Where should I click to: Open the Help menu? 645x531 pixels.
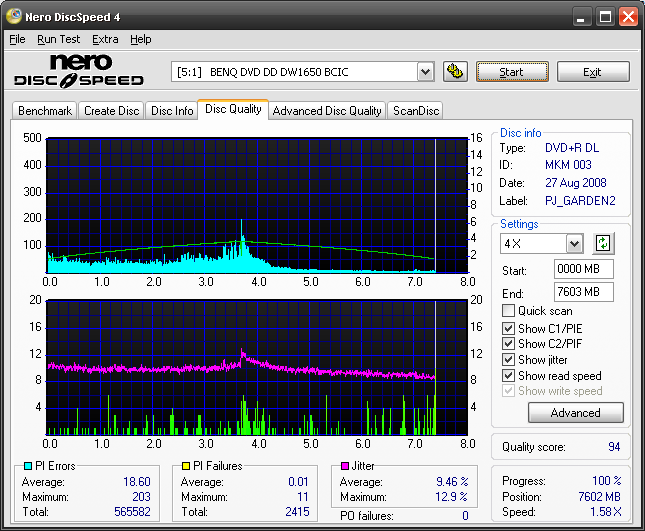coord(141,39)
